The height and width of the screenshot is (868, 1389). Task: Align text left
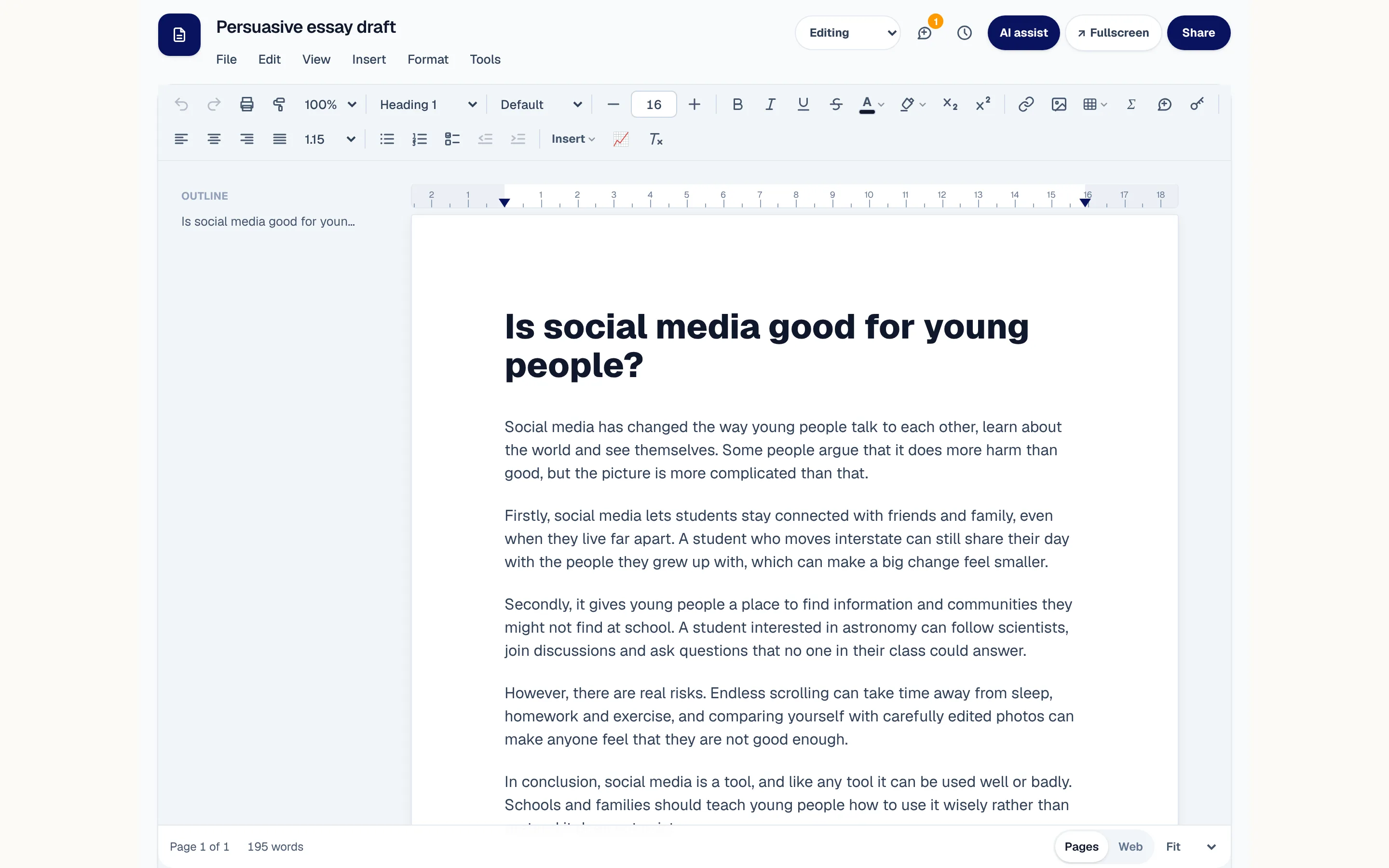point(181,139)
